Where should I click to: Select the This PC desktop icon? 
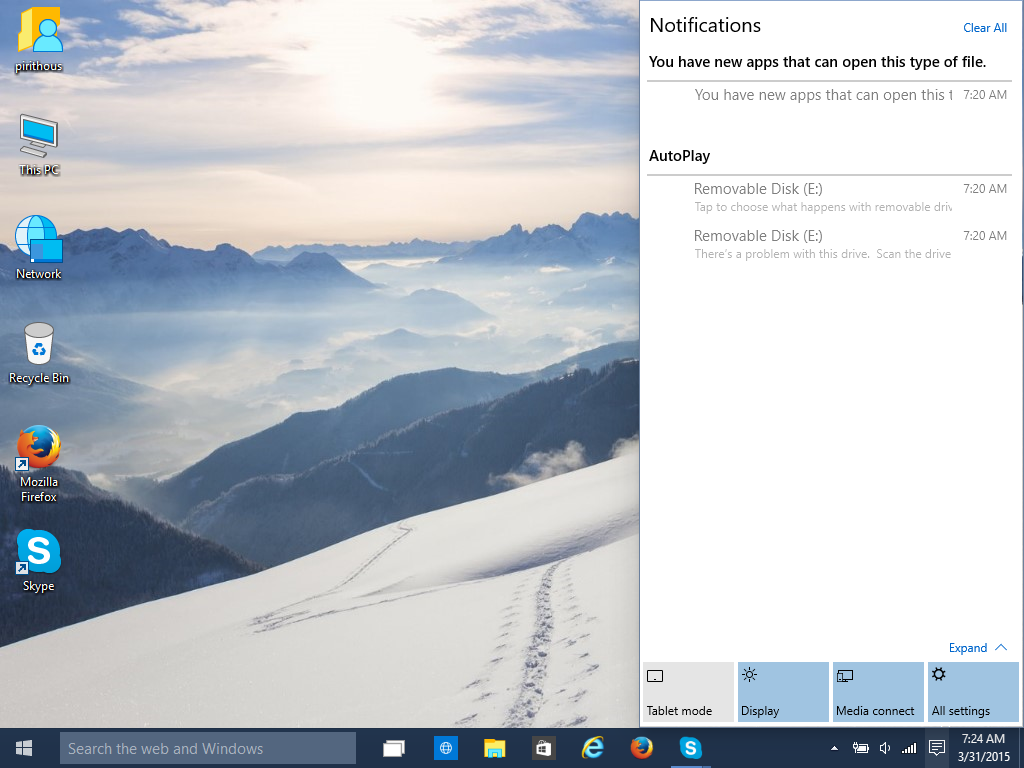39,145
